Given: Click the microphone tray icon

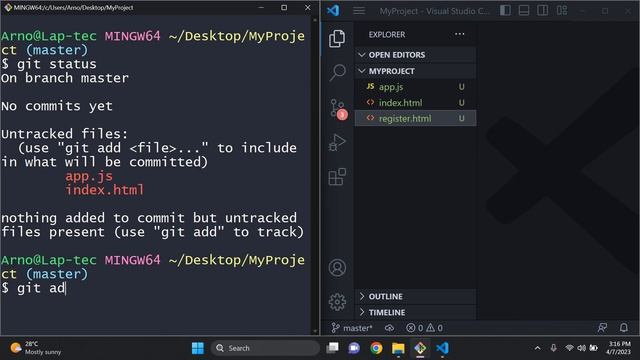Looking at the screenshot, I should (553, 348).
